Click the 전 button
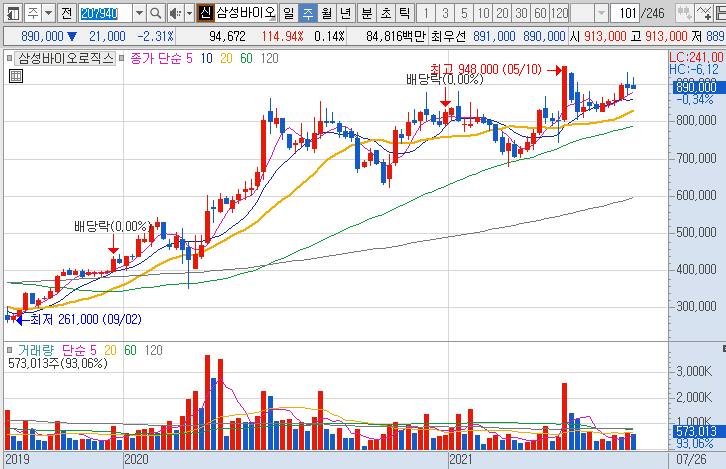 tap(67, 13)
